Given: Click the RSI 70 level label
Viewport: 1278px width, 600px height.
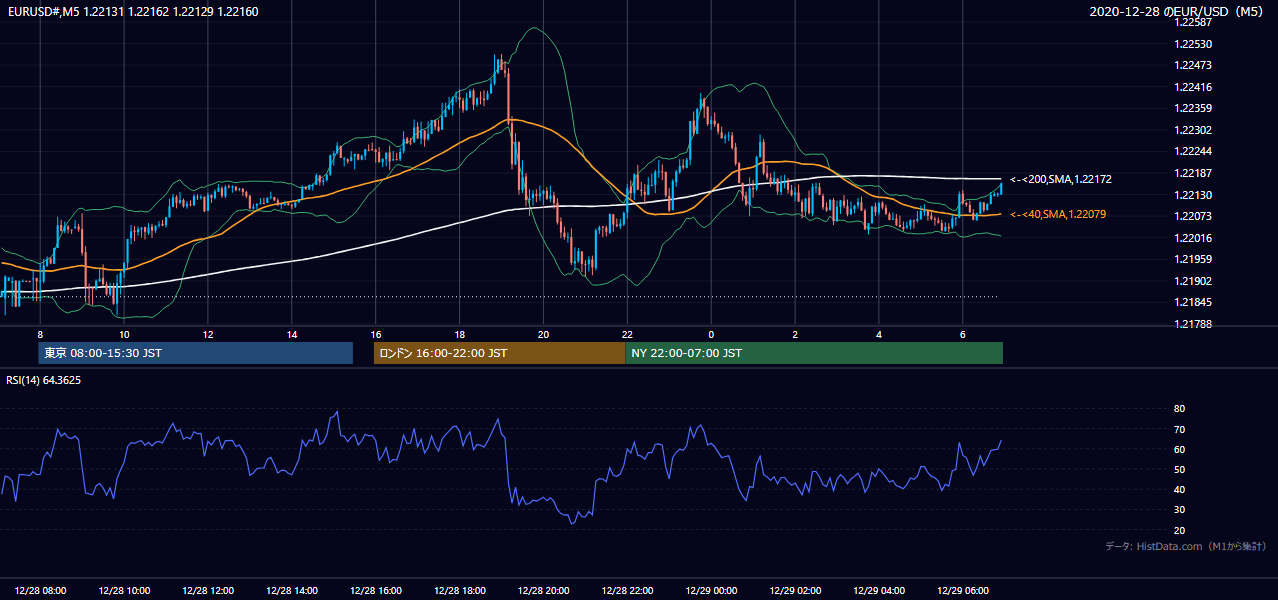Looking at the screenshot, I should [1179, 429].
